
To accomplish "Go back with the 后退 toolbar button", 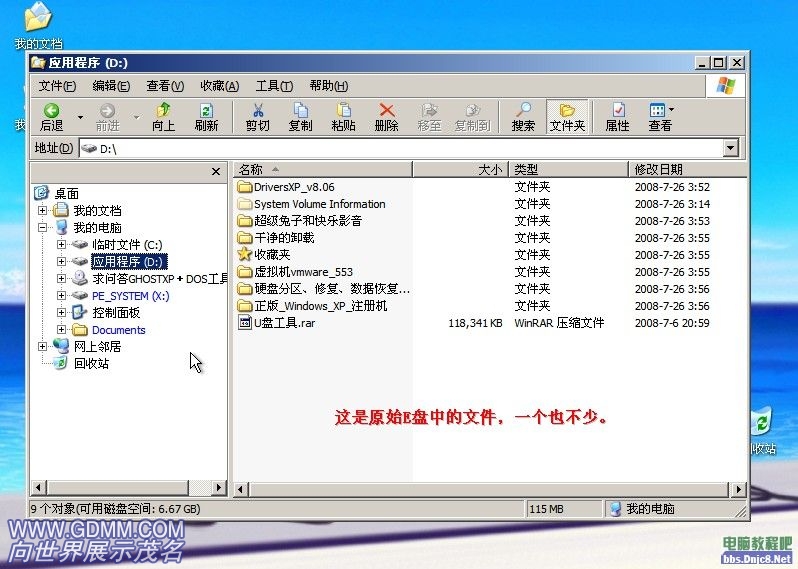I will 51,117.
